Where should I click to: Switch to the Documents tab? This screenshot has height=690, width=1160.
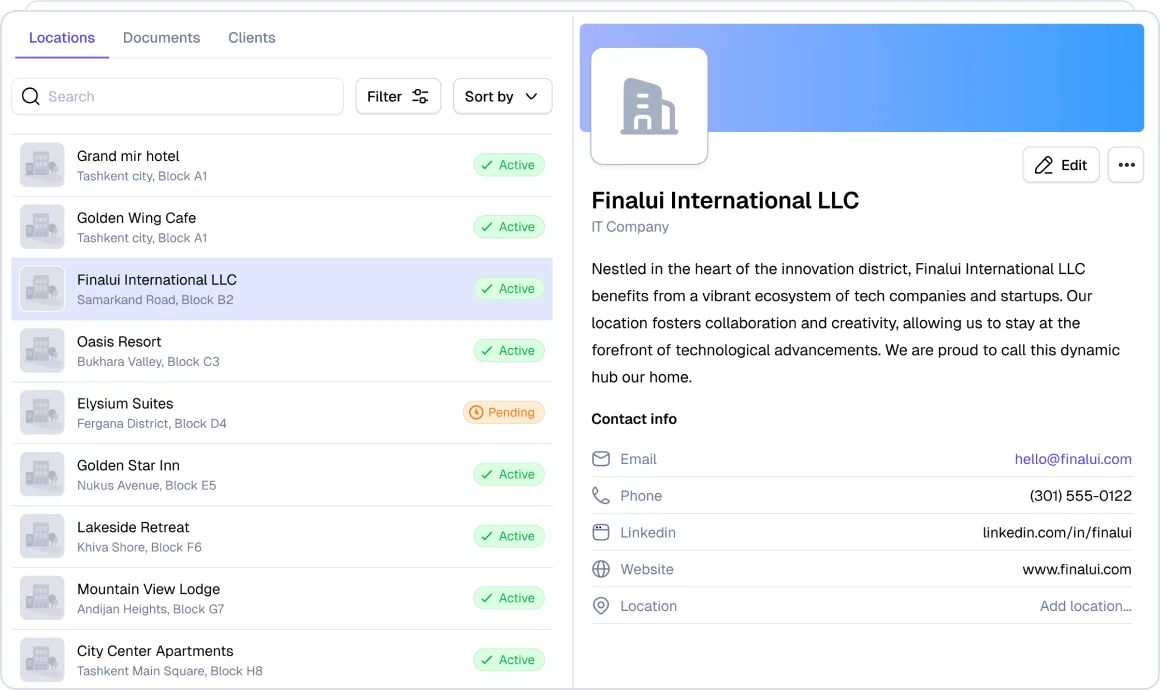pyautogui.click(x=161, y=38)
